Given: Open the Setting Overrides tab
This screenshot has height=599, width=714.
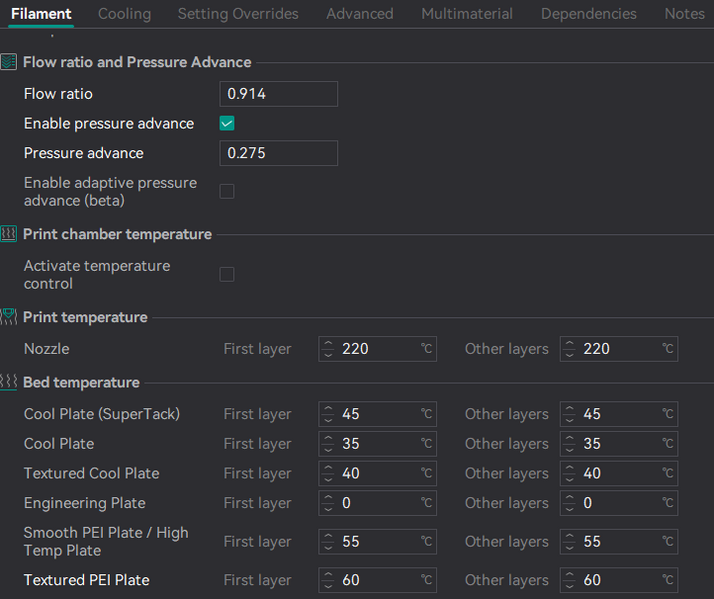Looking at the screenshot, I should pyautogui.click(x=238, y=14).
